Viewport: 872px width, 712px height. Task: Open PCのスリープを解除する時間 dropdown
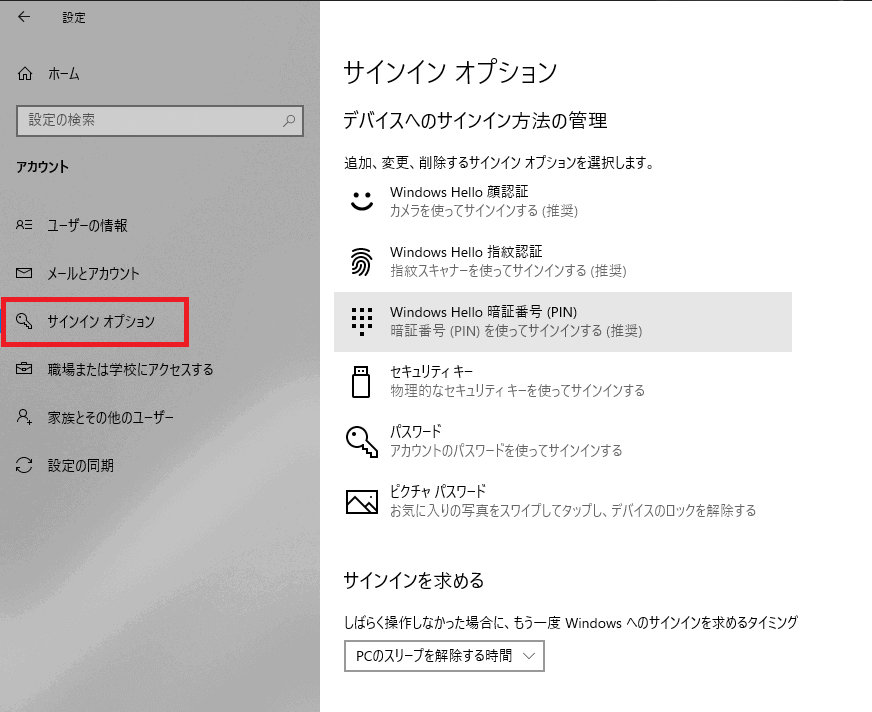pyautogui.click(x=444, y=656)
